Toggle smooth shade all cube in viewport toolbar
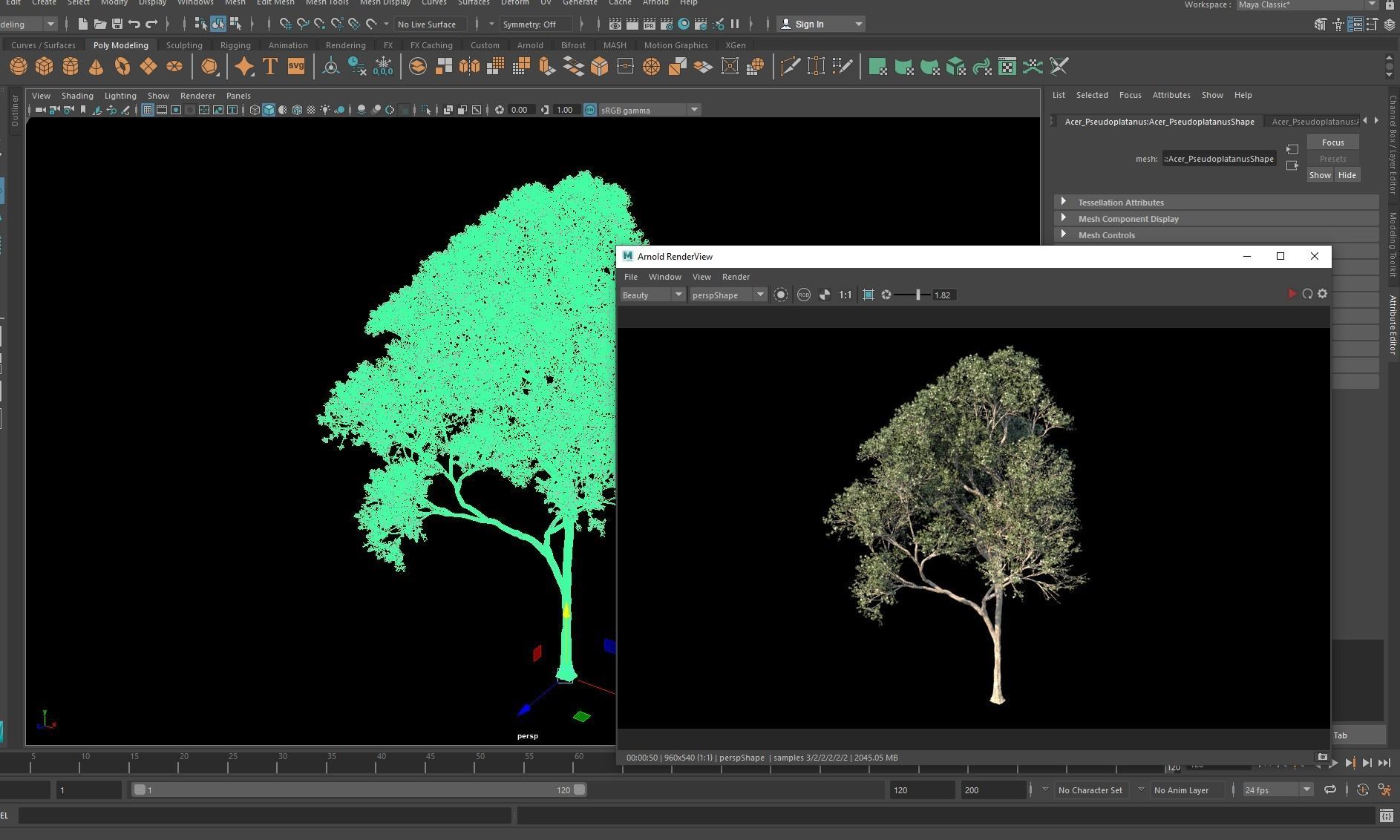 269,111
